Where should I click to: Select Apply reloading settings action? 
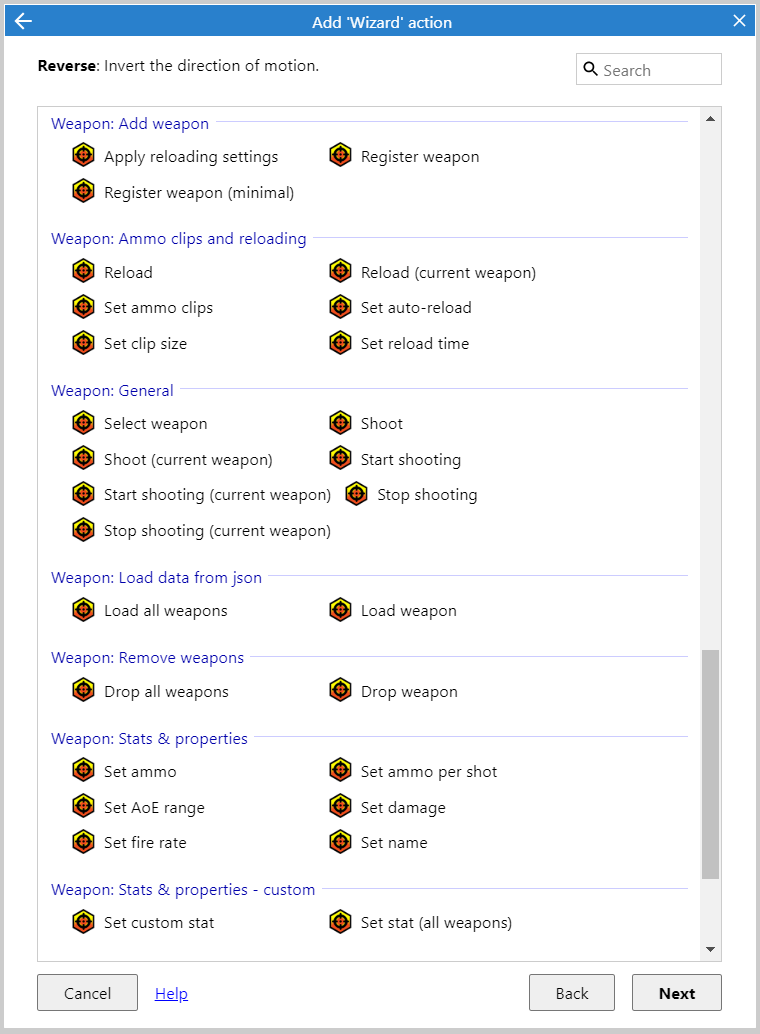point(191,156)
